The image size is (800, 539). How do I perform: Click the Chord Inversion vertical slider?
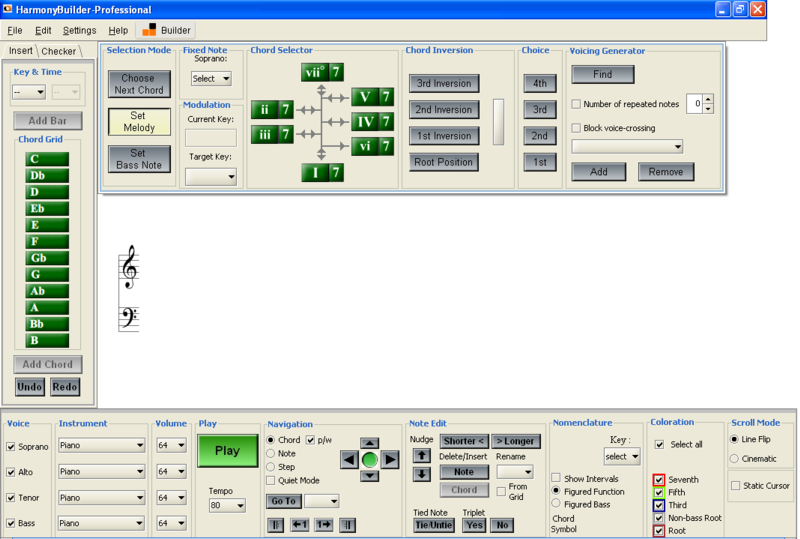(x=498, y=122)
